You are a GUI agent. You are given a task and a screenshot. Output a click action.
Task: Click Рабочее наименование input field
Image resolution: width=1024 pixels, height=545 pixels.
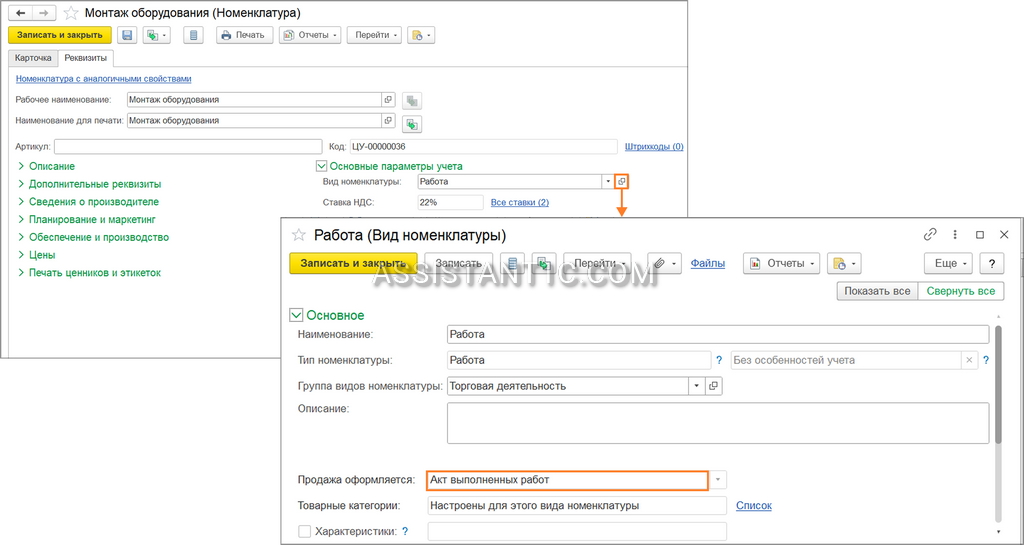(x=254, y=100)
